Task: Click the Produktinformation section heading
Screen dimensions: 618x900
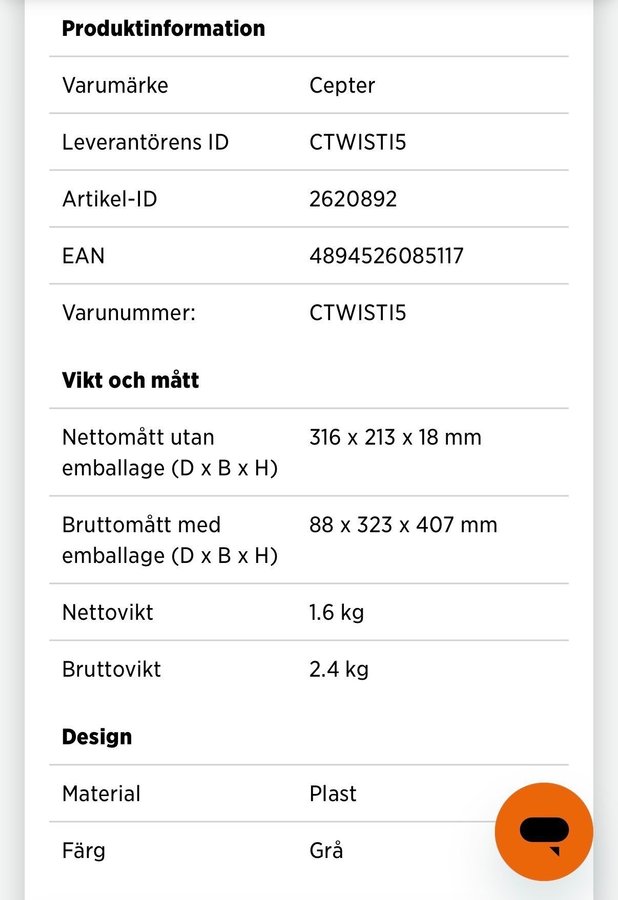Action: (x=164, y=28)
